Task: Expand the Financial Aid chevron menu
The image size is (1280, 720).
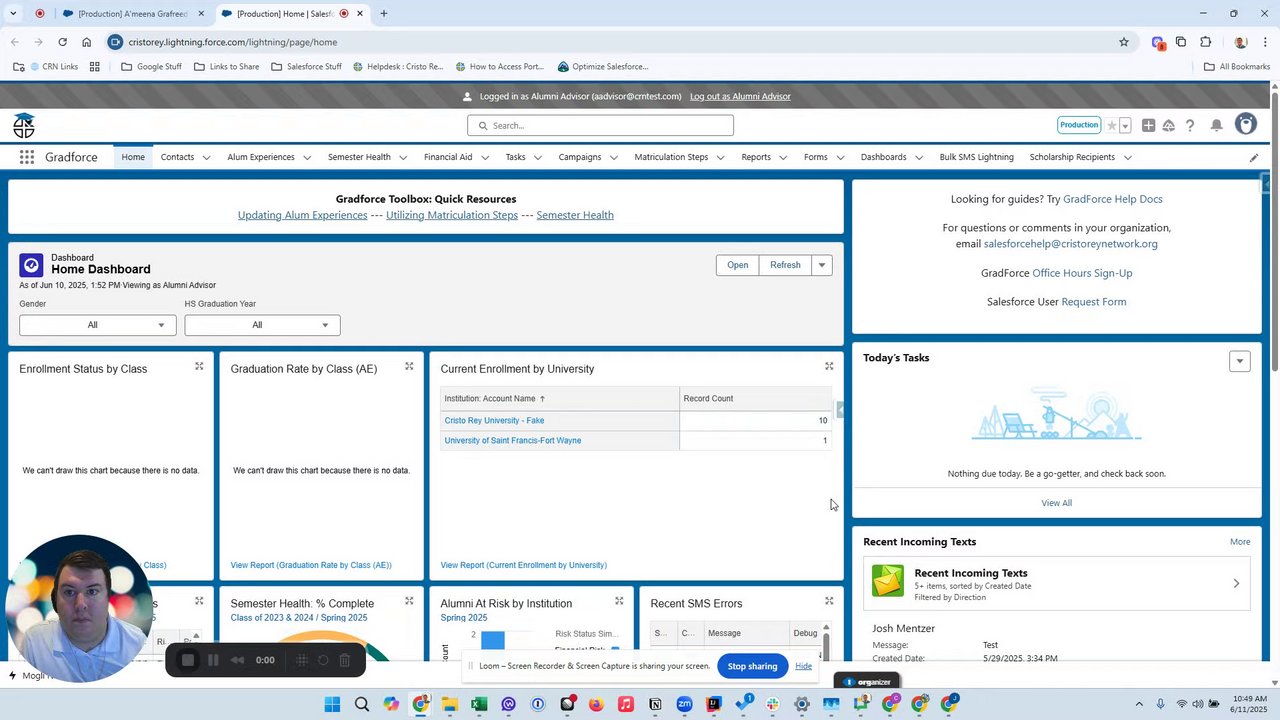Action: pyautogui.click(x=485, y=157)
